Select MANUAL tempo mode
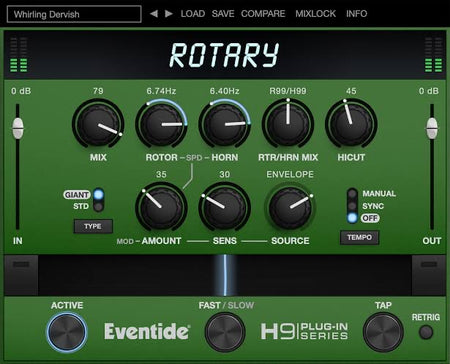The height and width of the screenshot is (364, 450). point(352,193)
